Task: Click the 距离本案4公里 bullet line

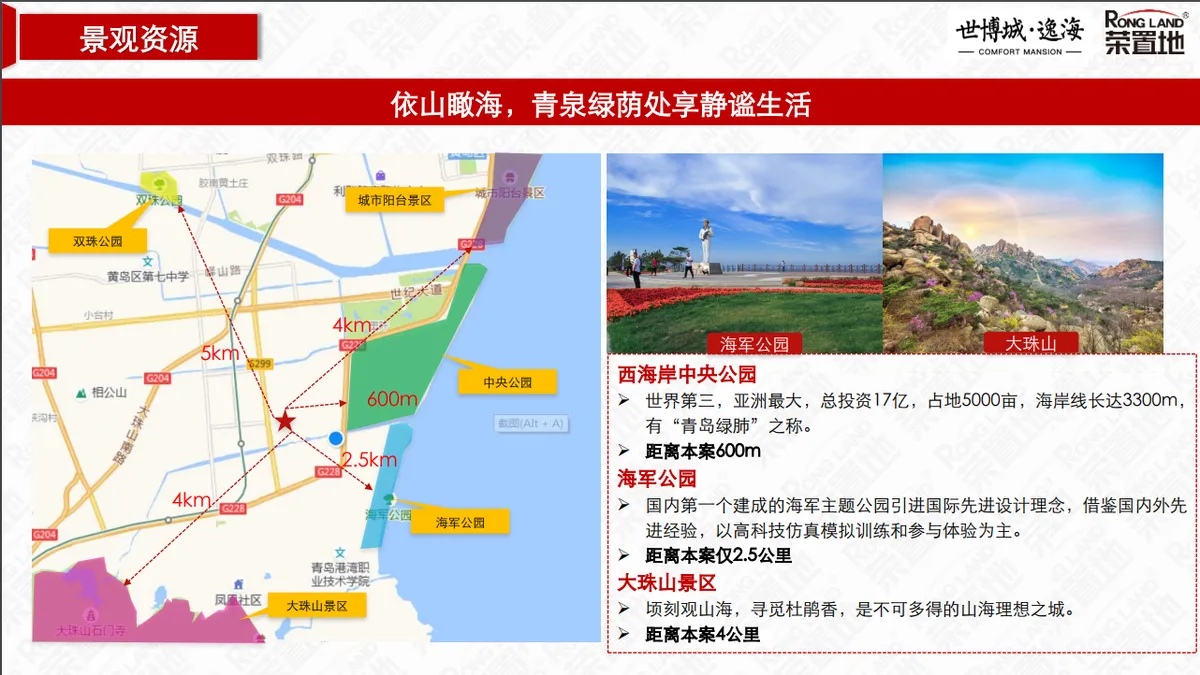Action: 702,634
